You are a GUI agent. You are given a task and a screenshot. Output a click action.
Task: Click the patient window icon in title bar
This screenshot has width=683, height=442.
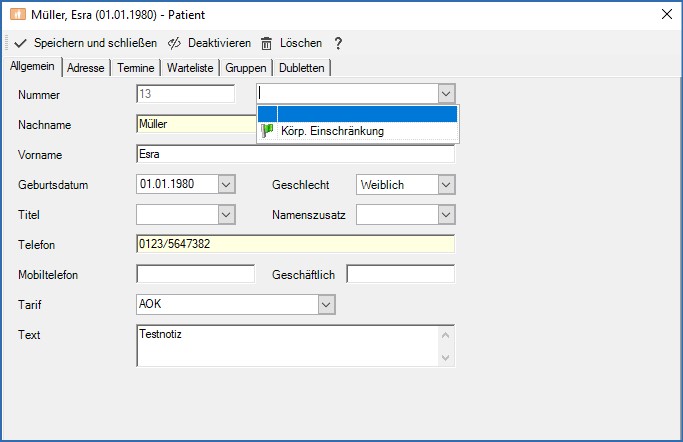tap(17, 14)
